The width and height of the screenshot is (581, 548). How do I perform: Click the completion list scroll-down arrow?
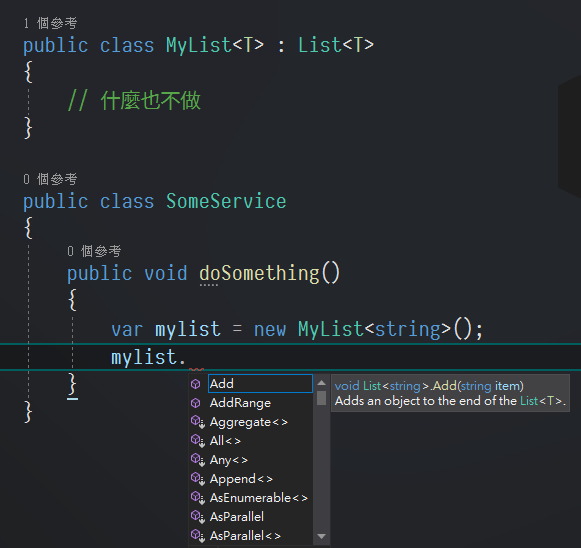321,536
